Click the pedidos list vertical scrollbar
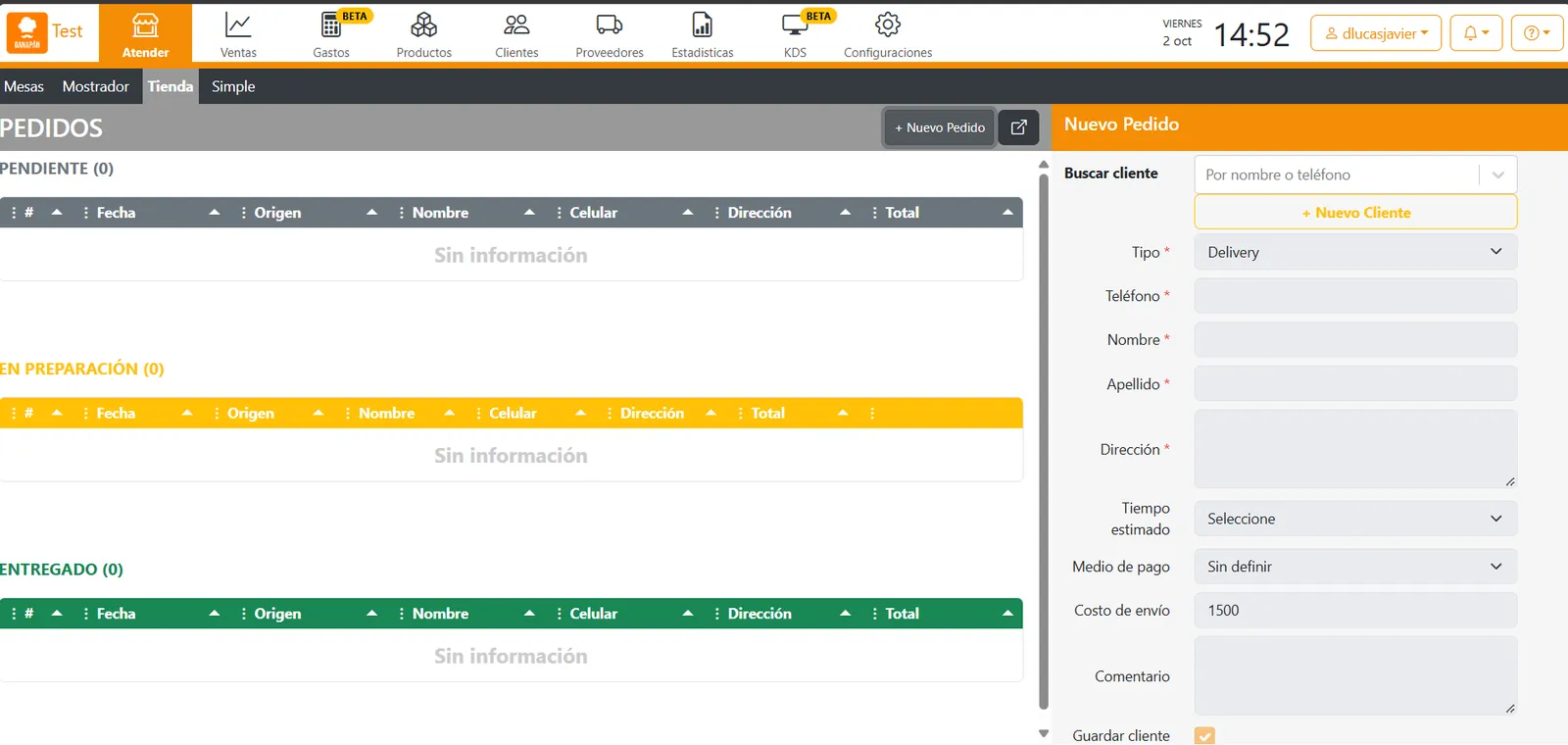The height and width of the screenshot is (745, 1568). 1044,441
